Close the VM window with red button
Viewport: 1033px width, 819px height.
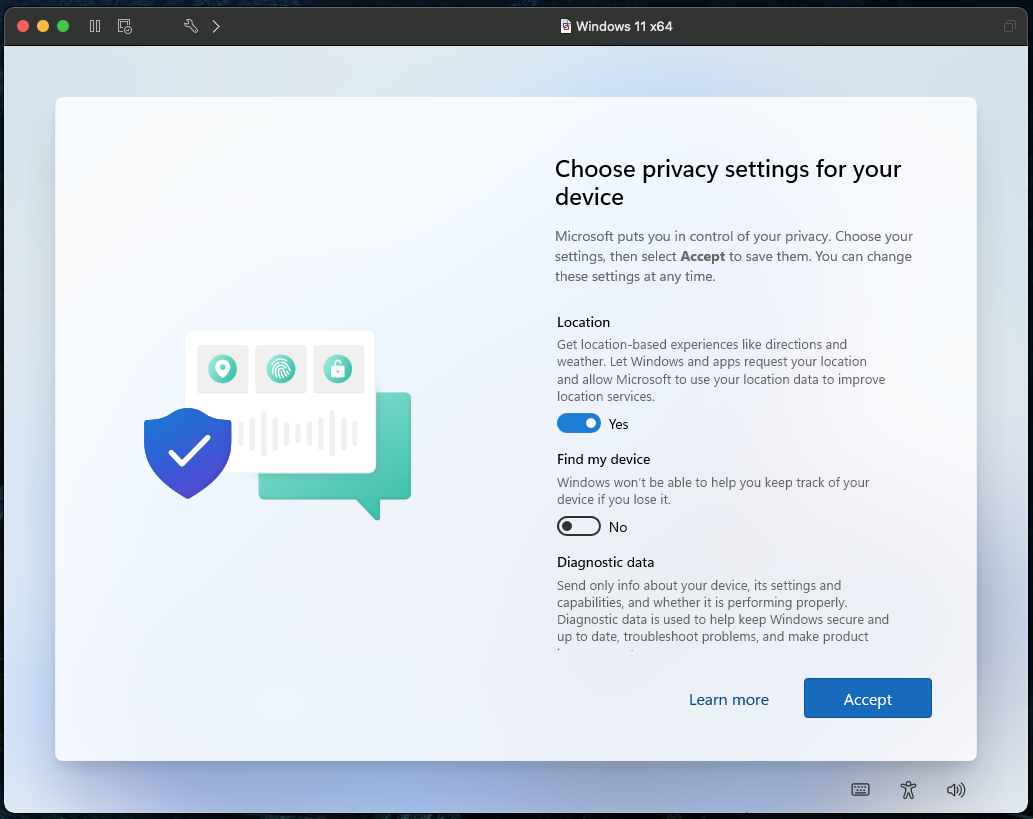click(23, 26)
